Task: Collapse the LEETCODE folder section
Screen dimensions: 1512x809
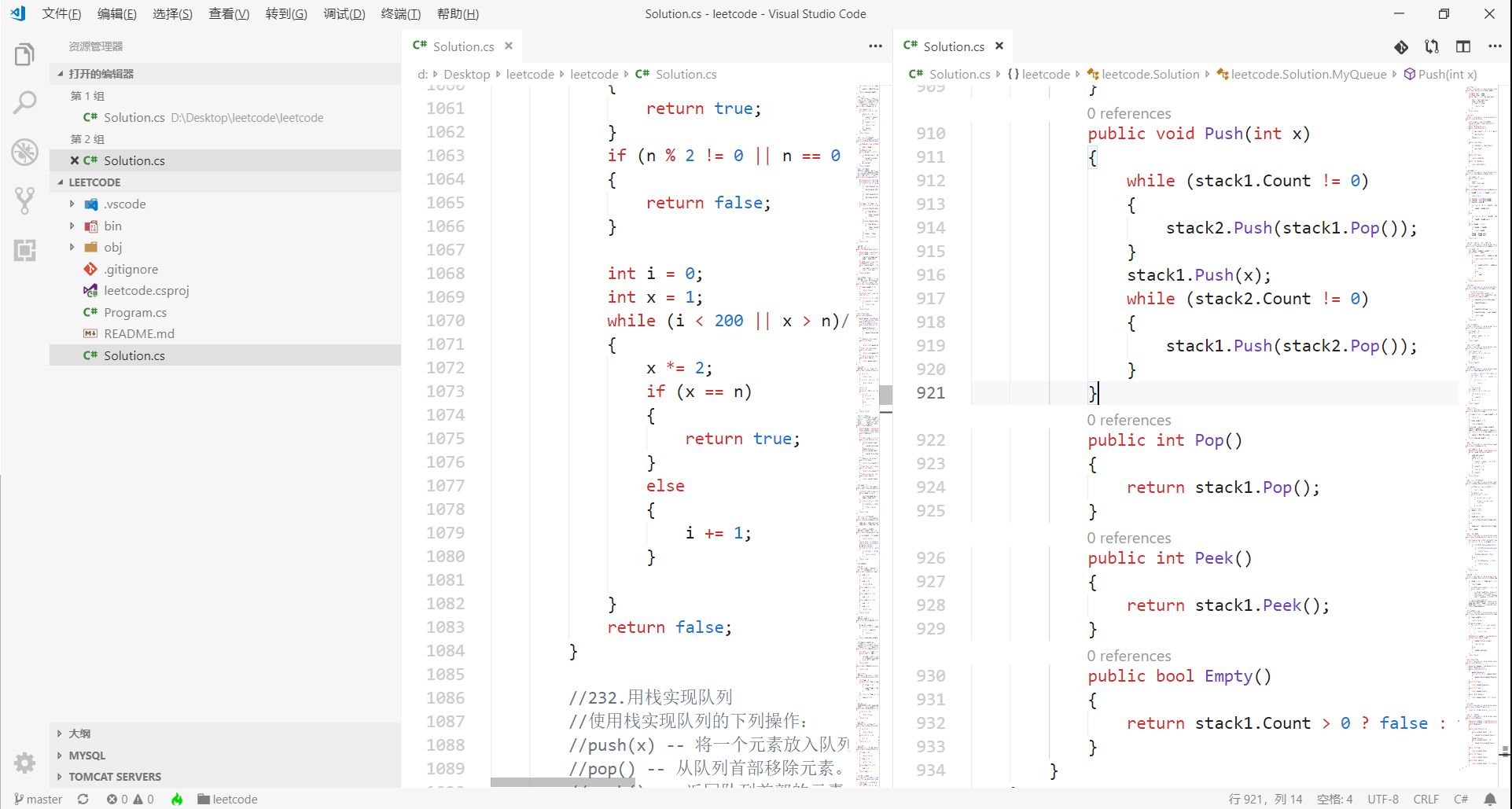Action: pyautogui.click(x=94, y=182)
